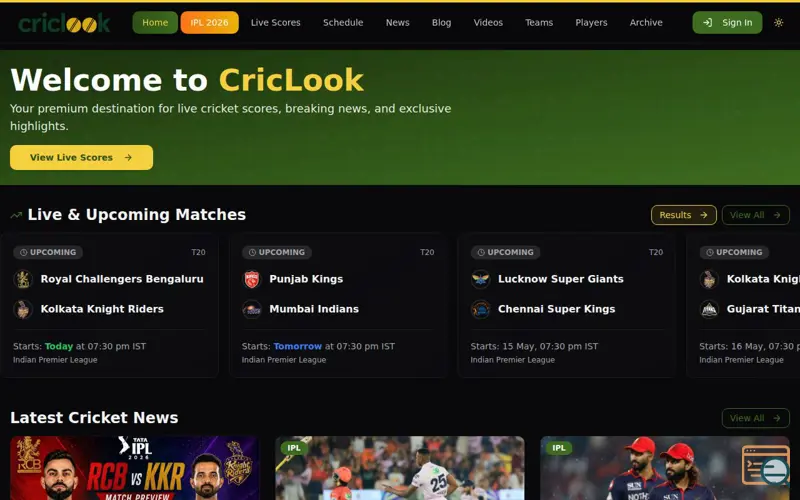The height and width of the screenshot is (500, 800).
Task: Open the news thumbnail with red-capped players
Action: tap(665, 468)
